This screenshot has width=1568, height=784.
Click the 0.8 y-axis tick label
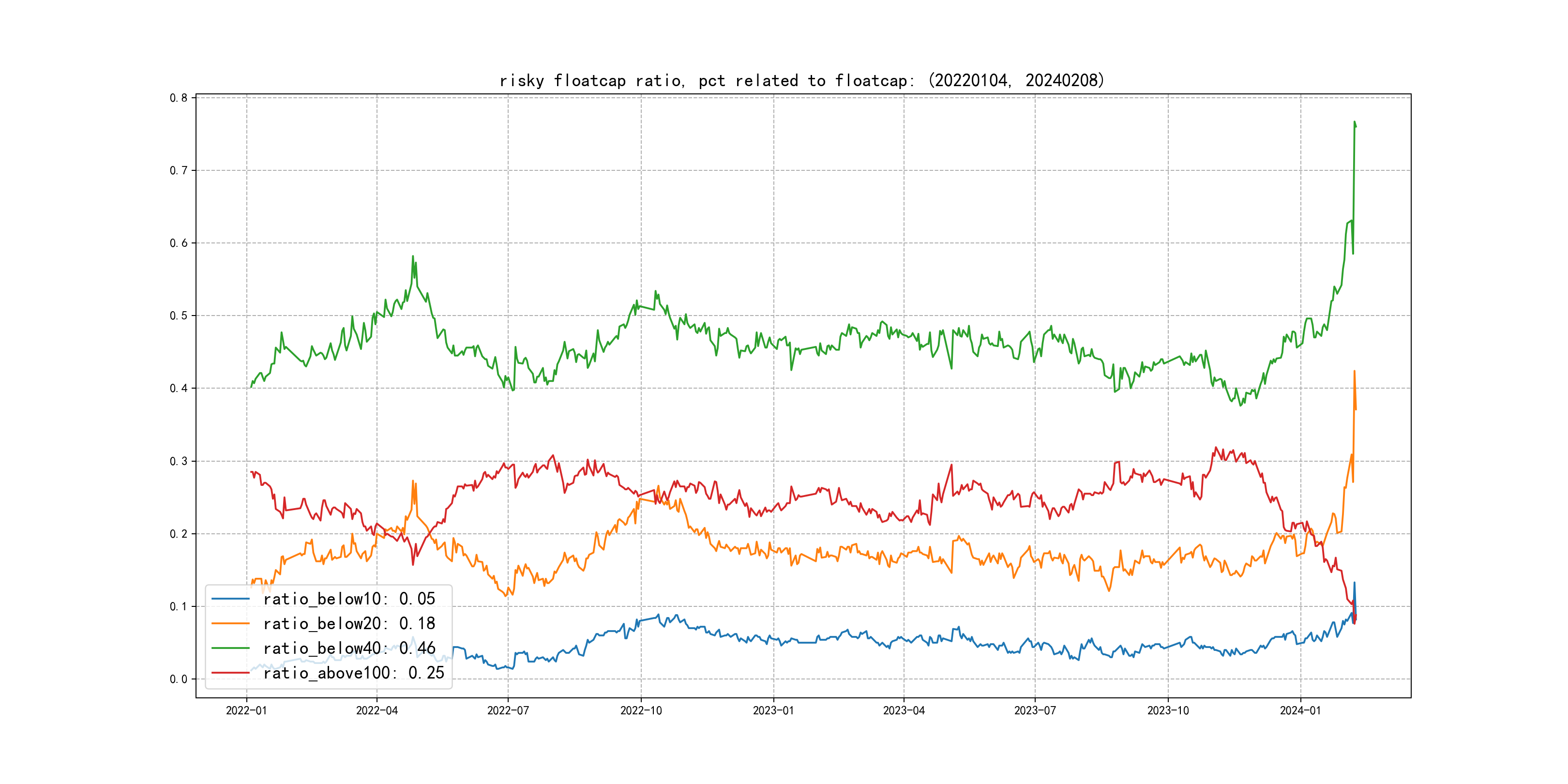179,98
